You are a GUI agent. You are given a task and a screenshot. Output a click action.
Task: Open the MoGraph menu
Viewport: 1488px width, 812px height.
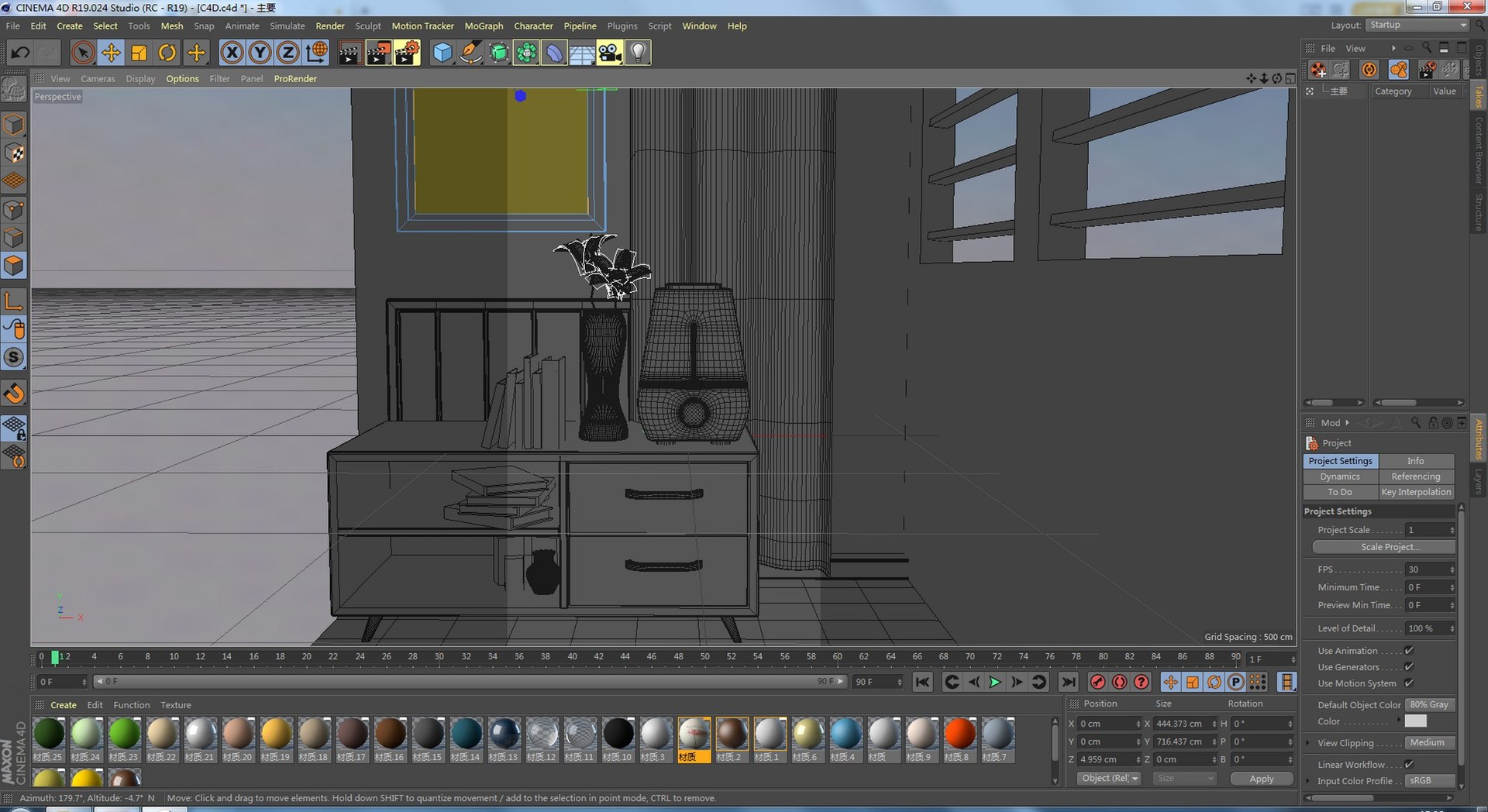[484, 26]
